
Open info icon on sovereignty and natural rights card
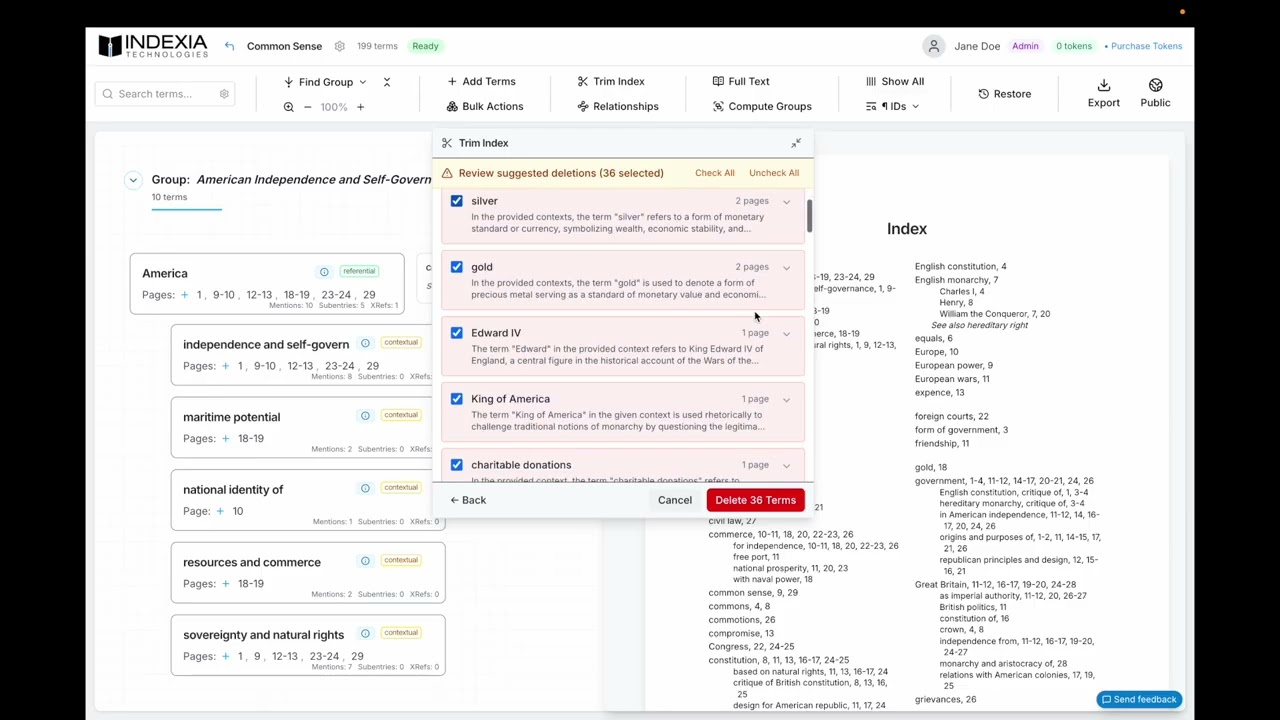tap(365, 633)
